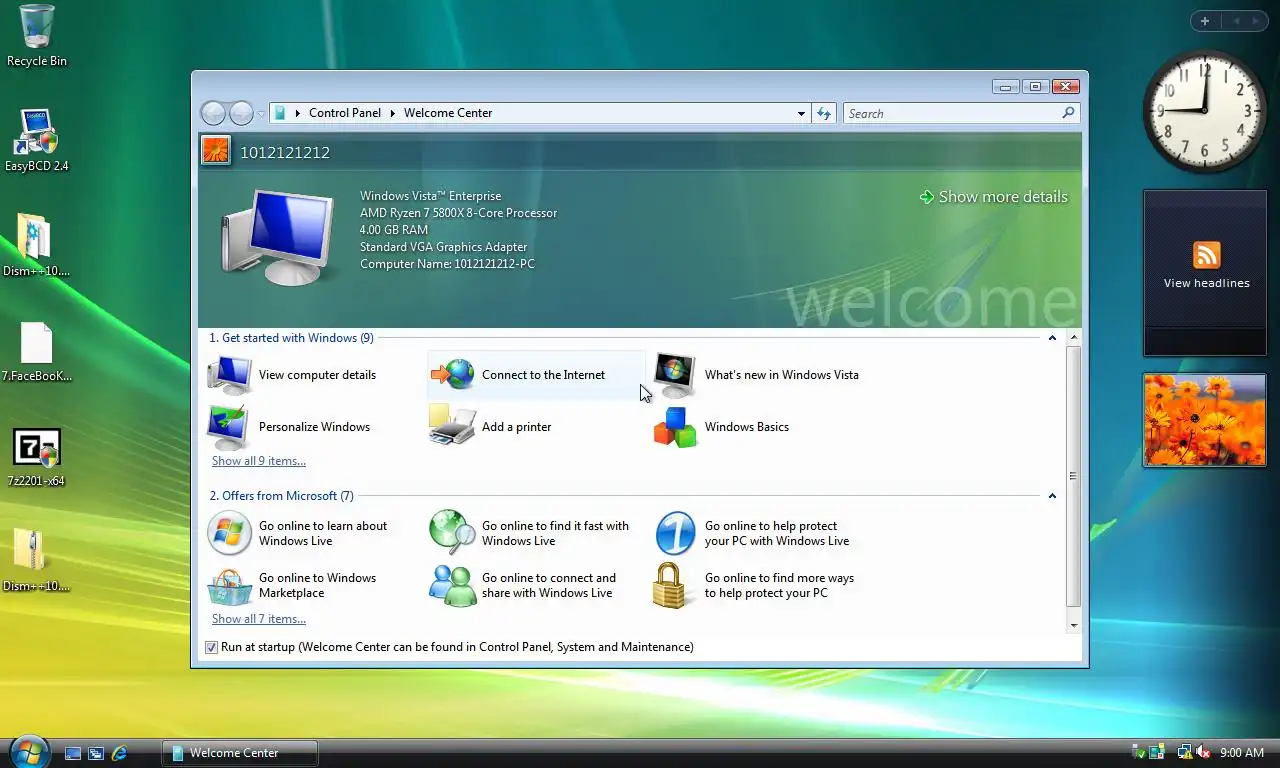Click the scrollbar down arrow in Welcome Center
The height and width of the screenshot is (768, 1280).
[x=1074, y=625]
